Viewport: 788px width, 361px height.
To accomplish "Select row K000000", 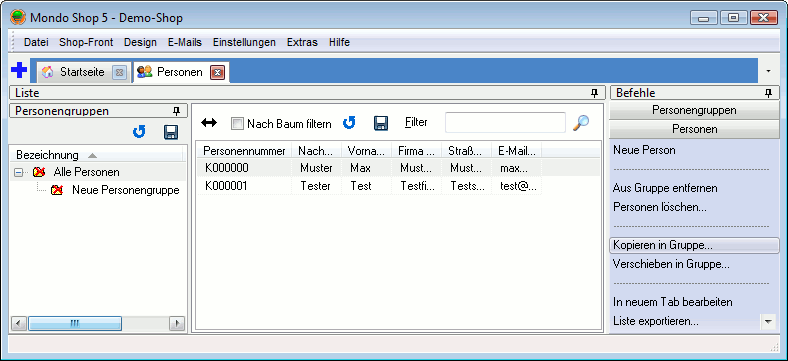I will pos(399,167).
